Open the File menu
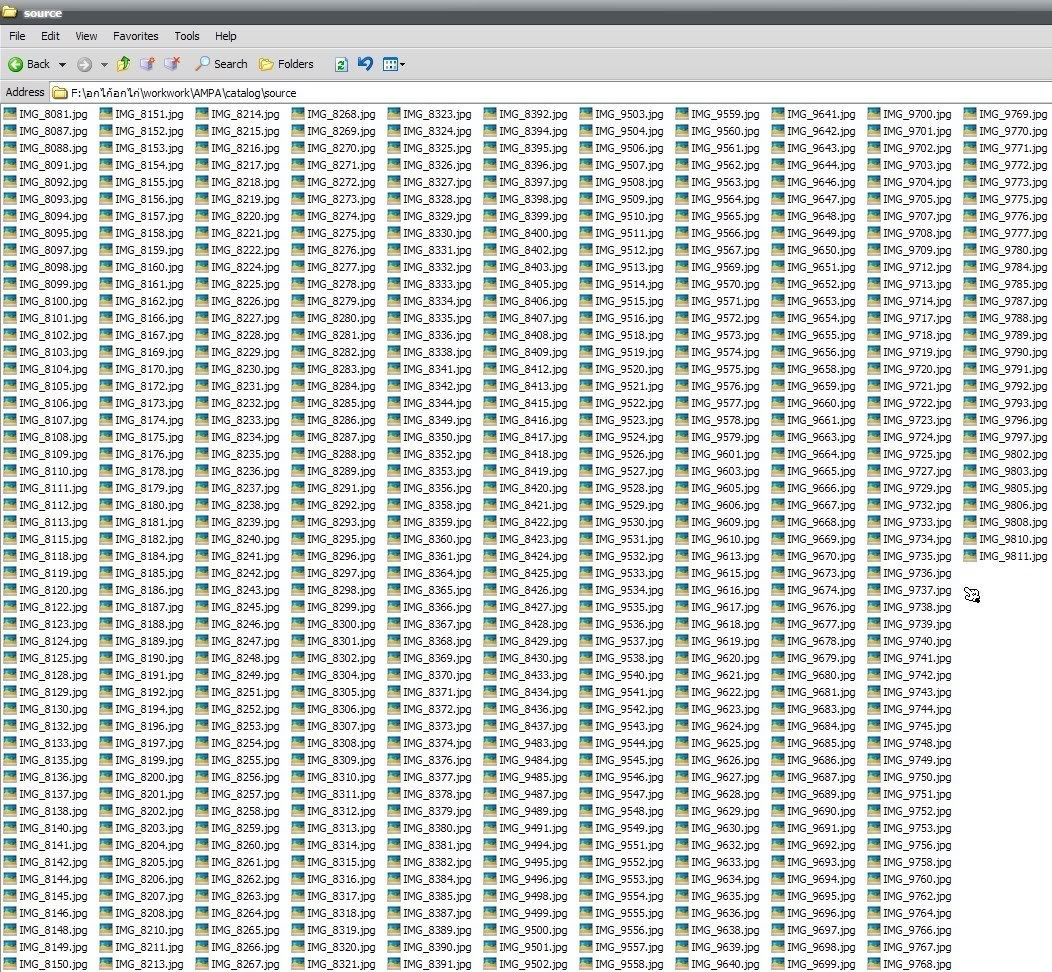The image size is (1052, 972). [17, 36]
